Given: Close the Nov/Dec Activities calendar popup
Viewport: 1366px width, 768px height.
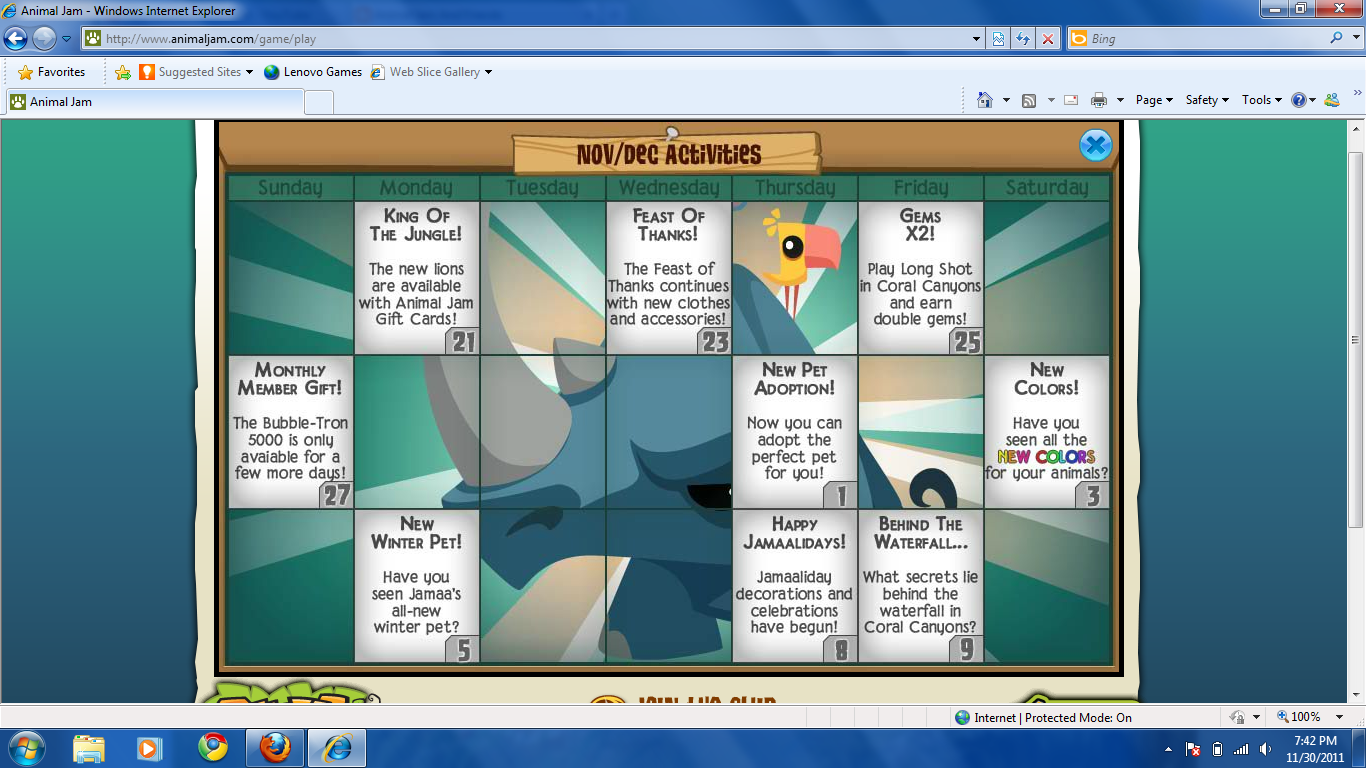Looking at the screenshot, I should pyautogui.click(x=1096, y=146).
